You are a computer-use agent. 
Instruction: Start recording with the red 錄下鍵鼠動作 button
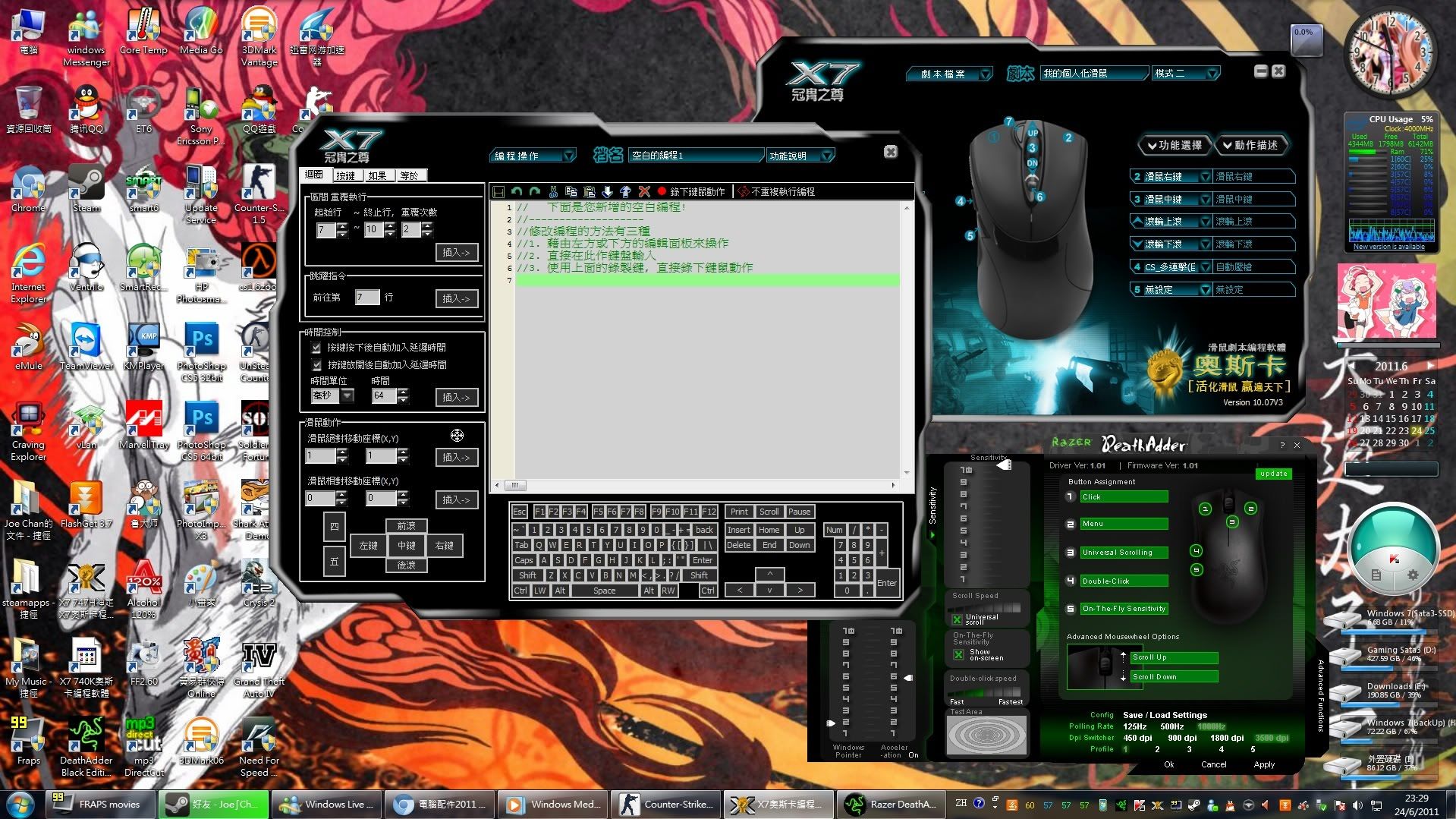coord(691,192)
